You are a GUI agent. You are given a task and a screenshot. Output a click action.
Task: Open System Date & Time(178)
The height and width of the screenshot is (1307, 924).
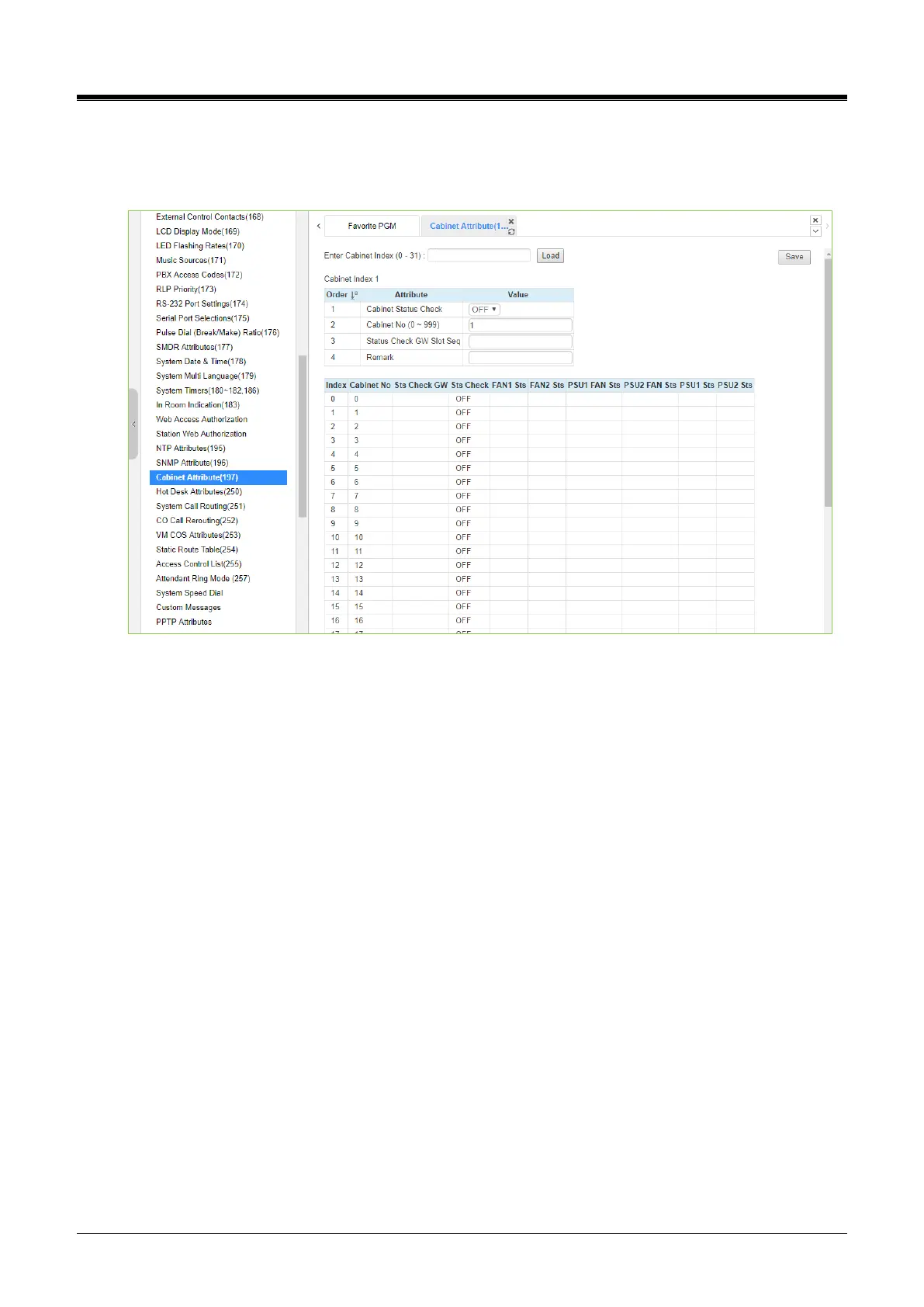click(201, 362)
